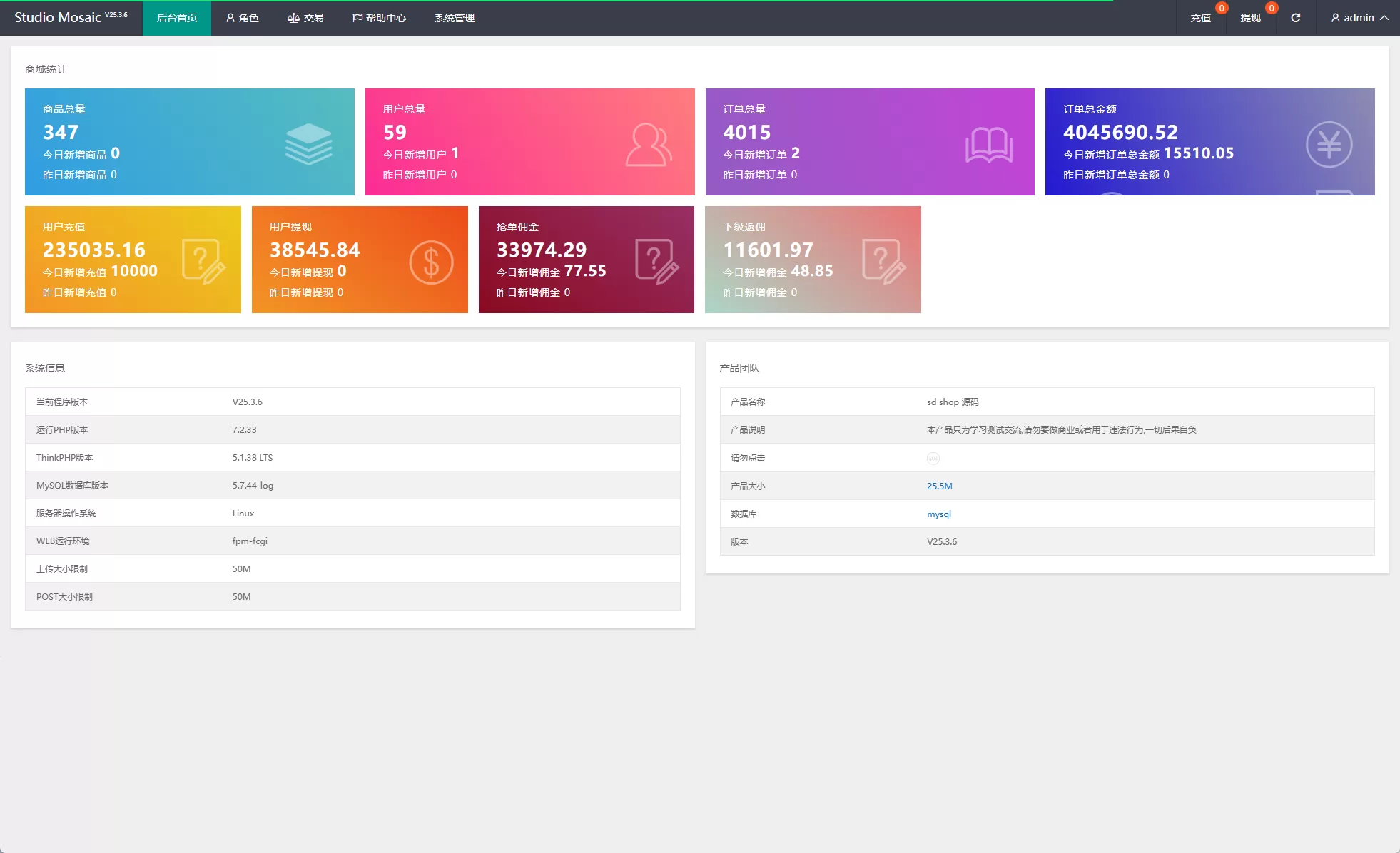The width and height of the screenshot is (1400, 853).
Task: Click the mysql database link
Action: pos(938,514)
